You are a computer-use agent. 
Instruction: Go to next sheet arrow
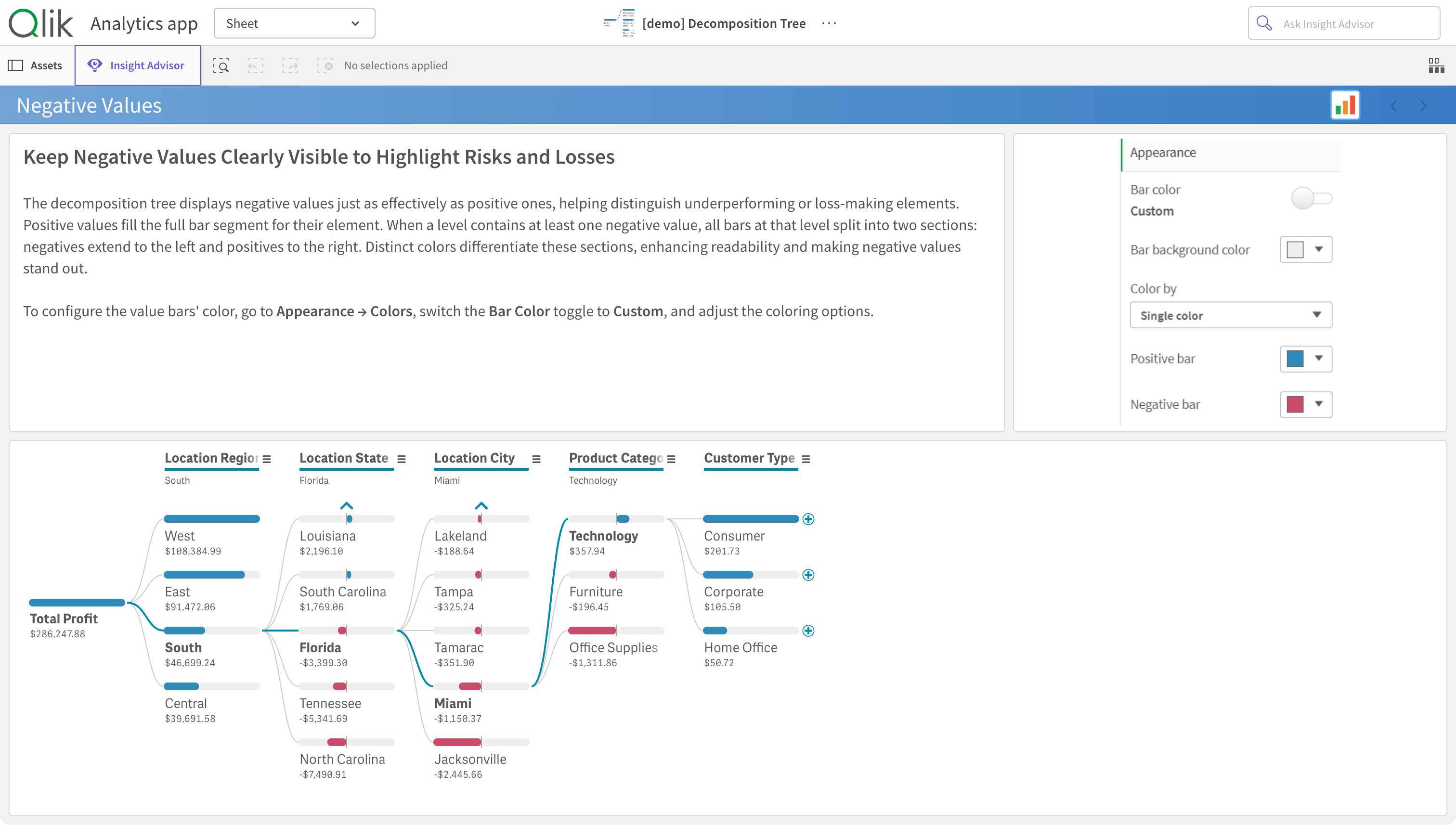[1423, 106]
